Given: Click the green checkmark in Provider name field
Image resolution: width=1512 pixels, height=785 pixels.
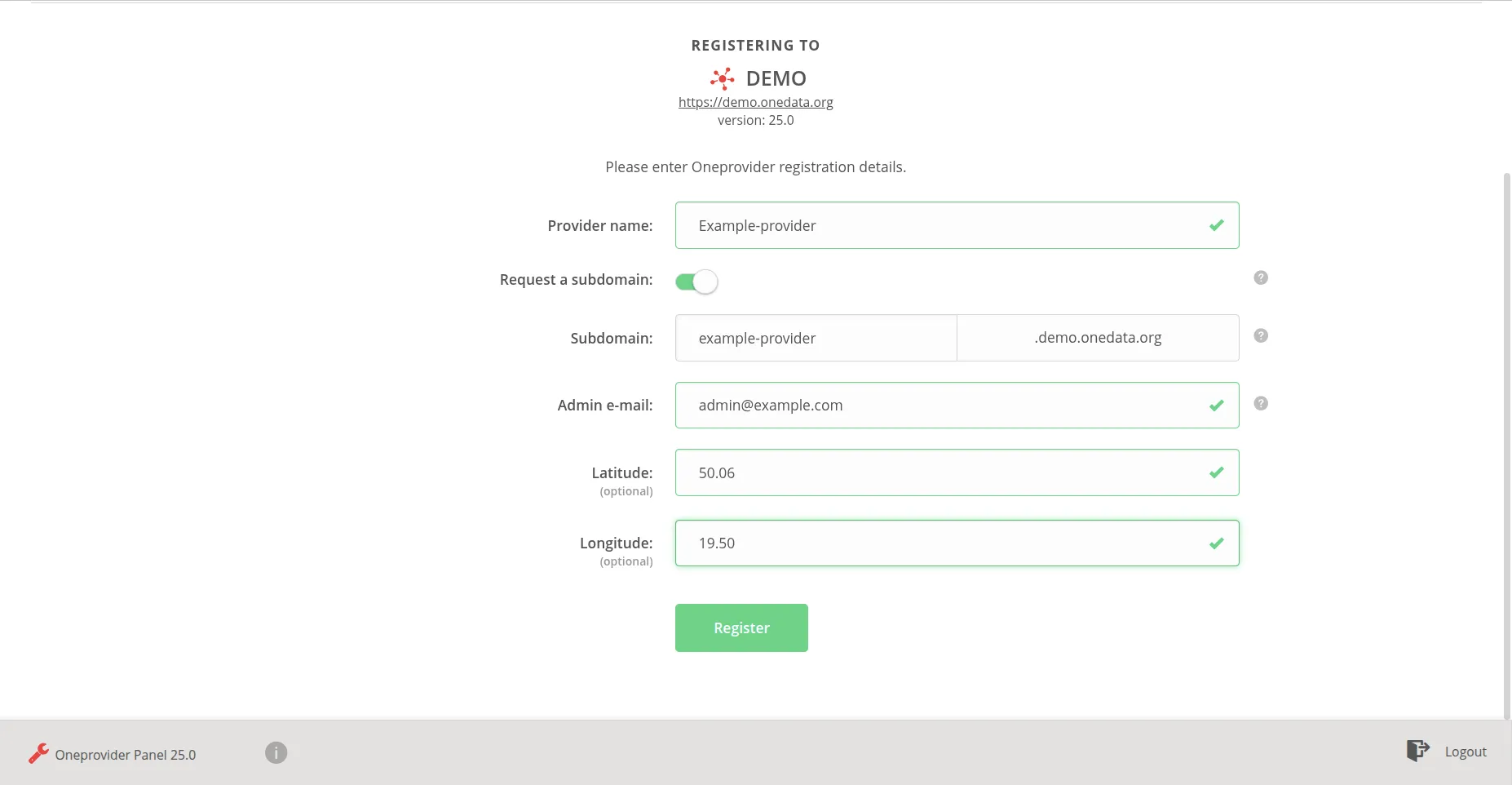Looking at the screenshot, I should [x=1216, y=225].
